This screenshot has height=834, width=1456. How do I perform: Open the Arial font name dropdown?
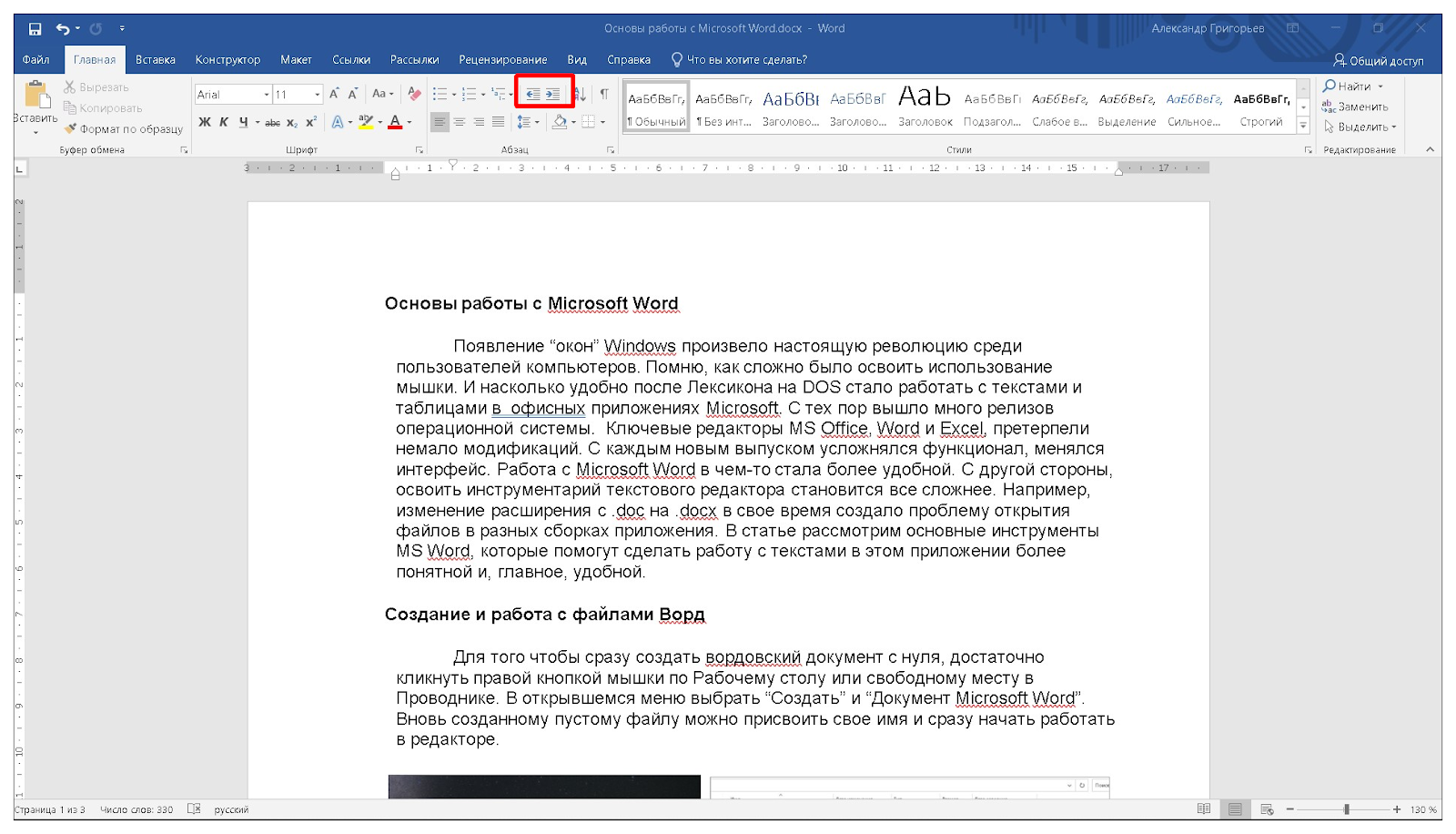[x=267, y=95]
